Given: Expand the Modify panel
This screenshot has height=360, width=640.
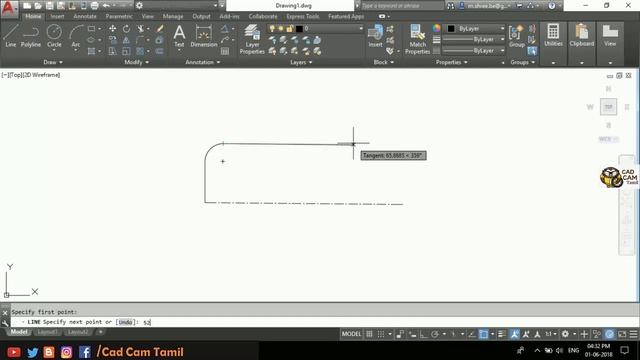Looking at the screenshot, I should click(x=136, y=62).
